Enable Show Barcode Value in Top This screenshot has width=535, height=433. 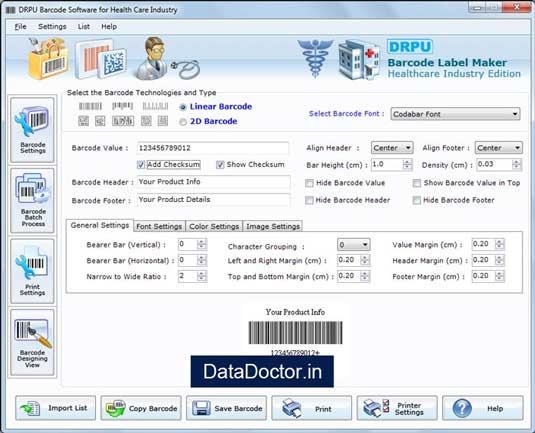click(x=417, y=183)
